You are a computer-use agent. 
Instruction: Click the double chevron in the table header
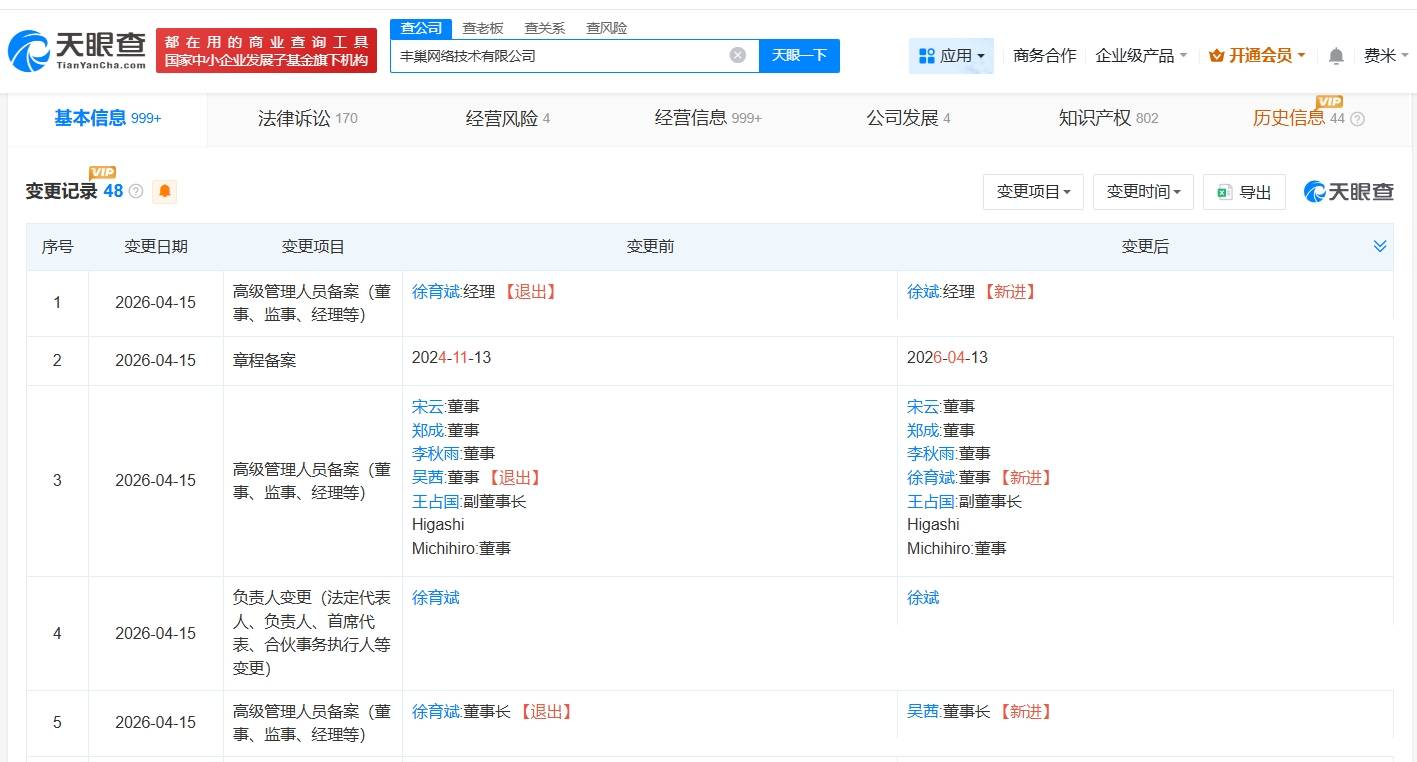(1380, 244)
